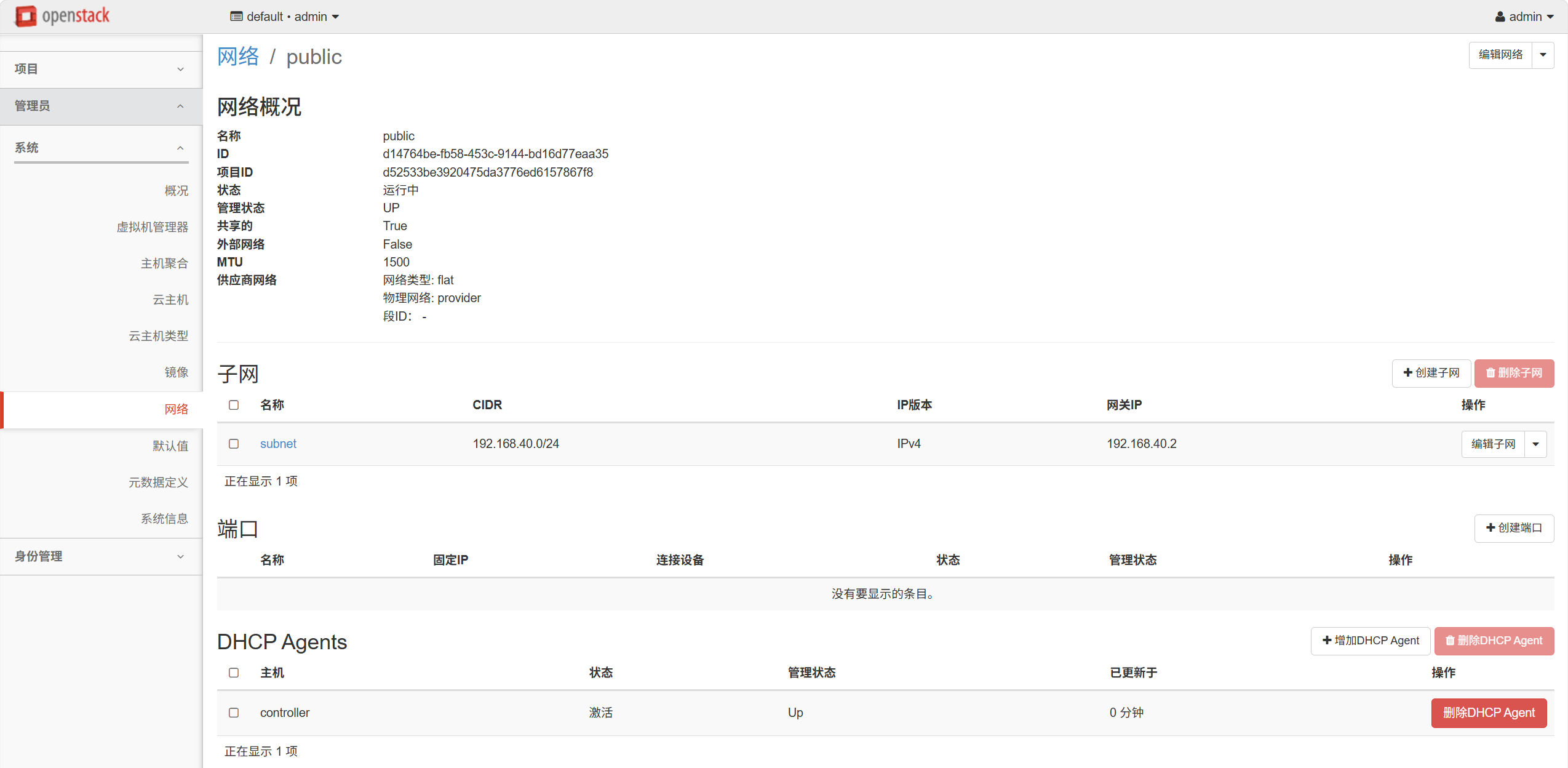Click the OpenStack logo

(62, 16)
